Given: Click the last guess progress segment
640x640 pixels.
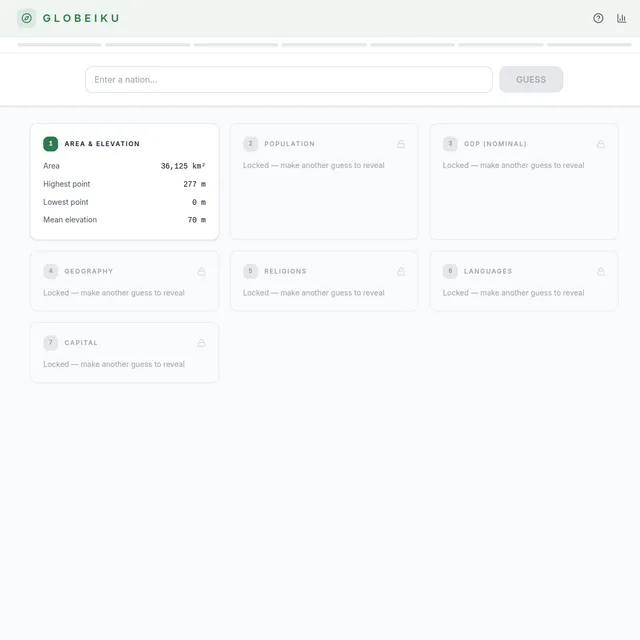Looking at the screenshot, I should (589, 45).
